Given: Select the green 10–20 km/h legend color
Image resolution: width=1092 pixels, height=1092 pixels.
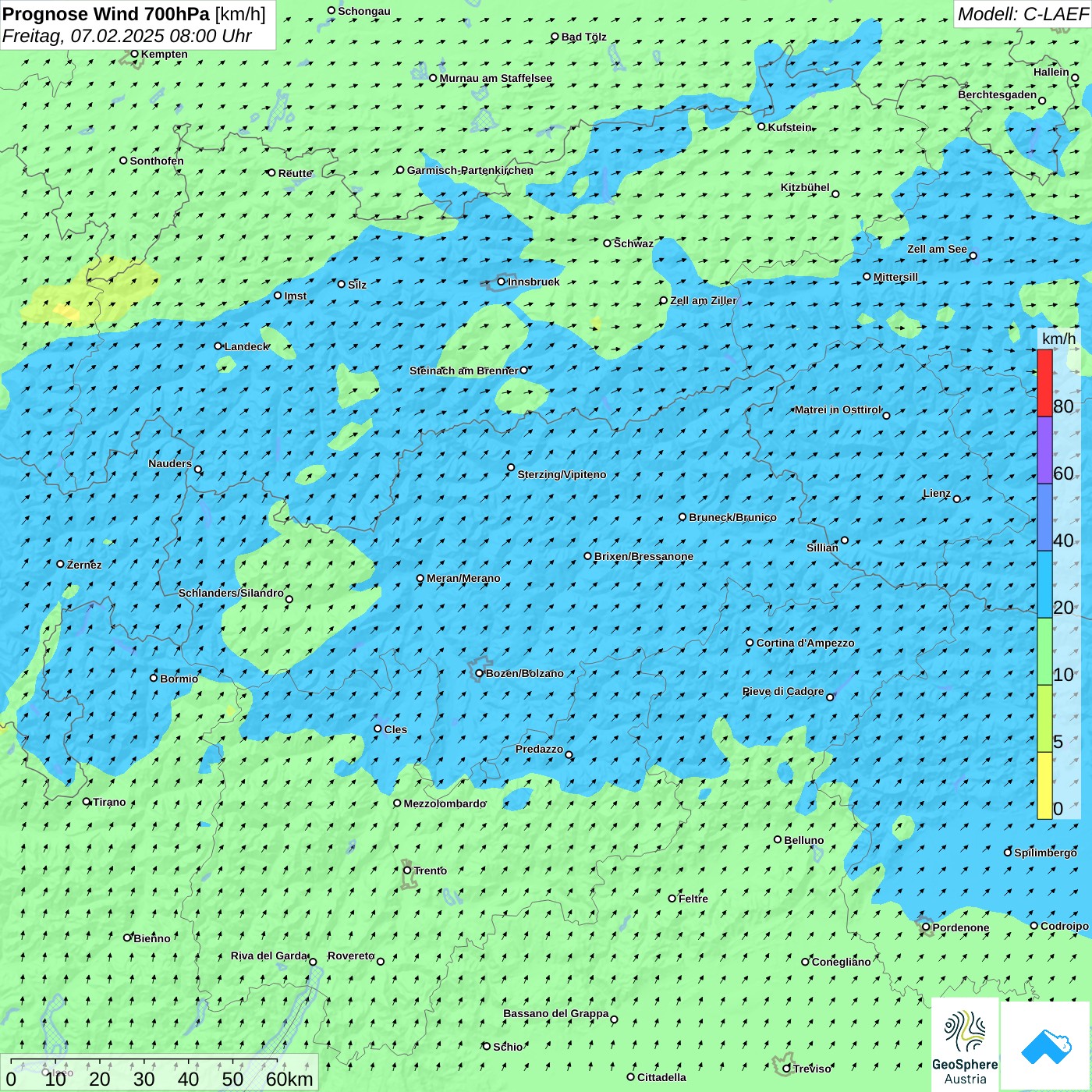Looking at the screenshot, I should pyautogui.click(x=1044, y=651).
